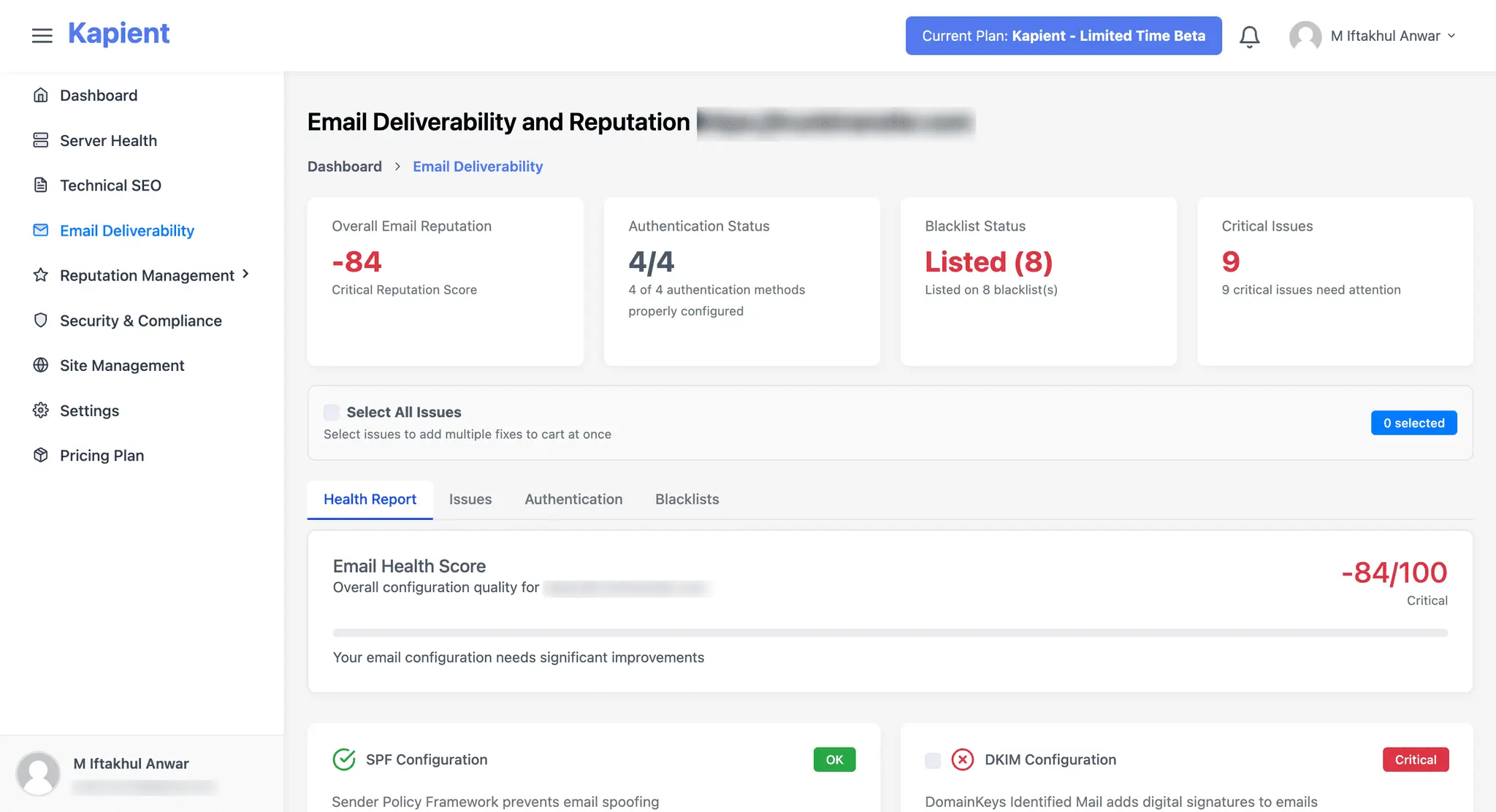Click the DKIM Configuration title
Image resolution: width=1496 pixels, height=812 pixels.
[x=1050, y=759]
